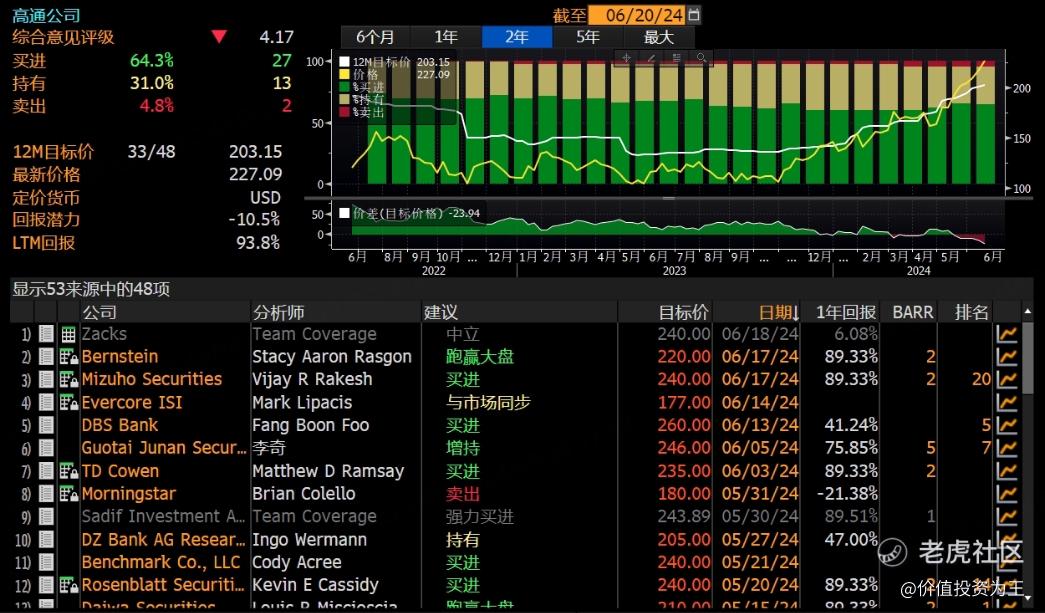This screenshot has width=1045, height=613.
Task: Open the report document icon for DBS Bank
Action: [46, 425]
